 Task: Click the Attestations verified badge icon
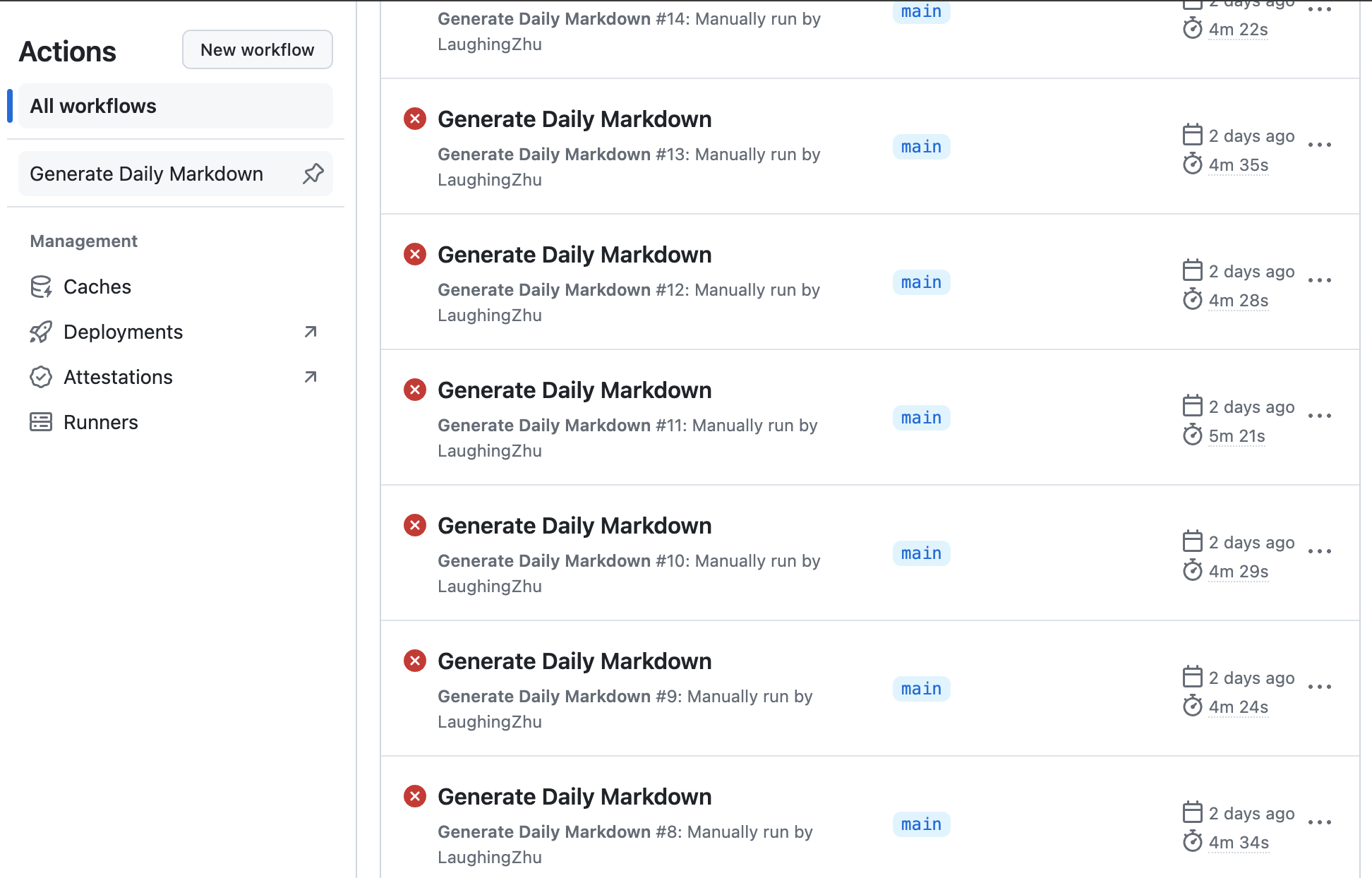click(x=41, y=377)
